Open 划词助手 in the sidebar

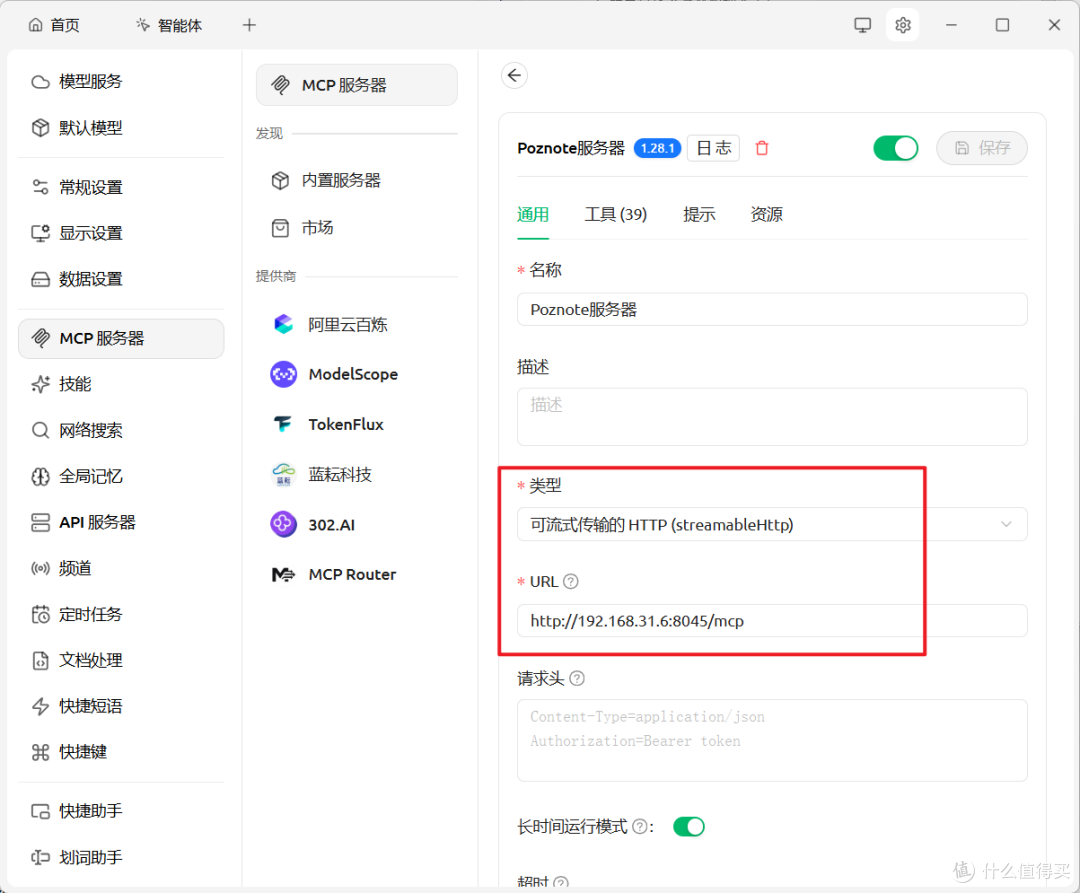point(121,857)
